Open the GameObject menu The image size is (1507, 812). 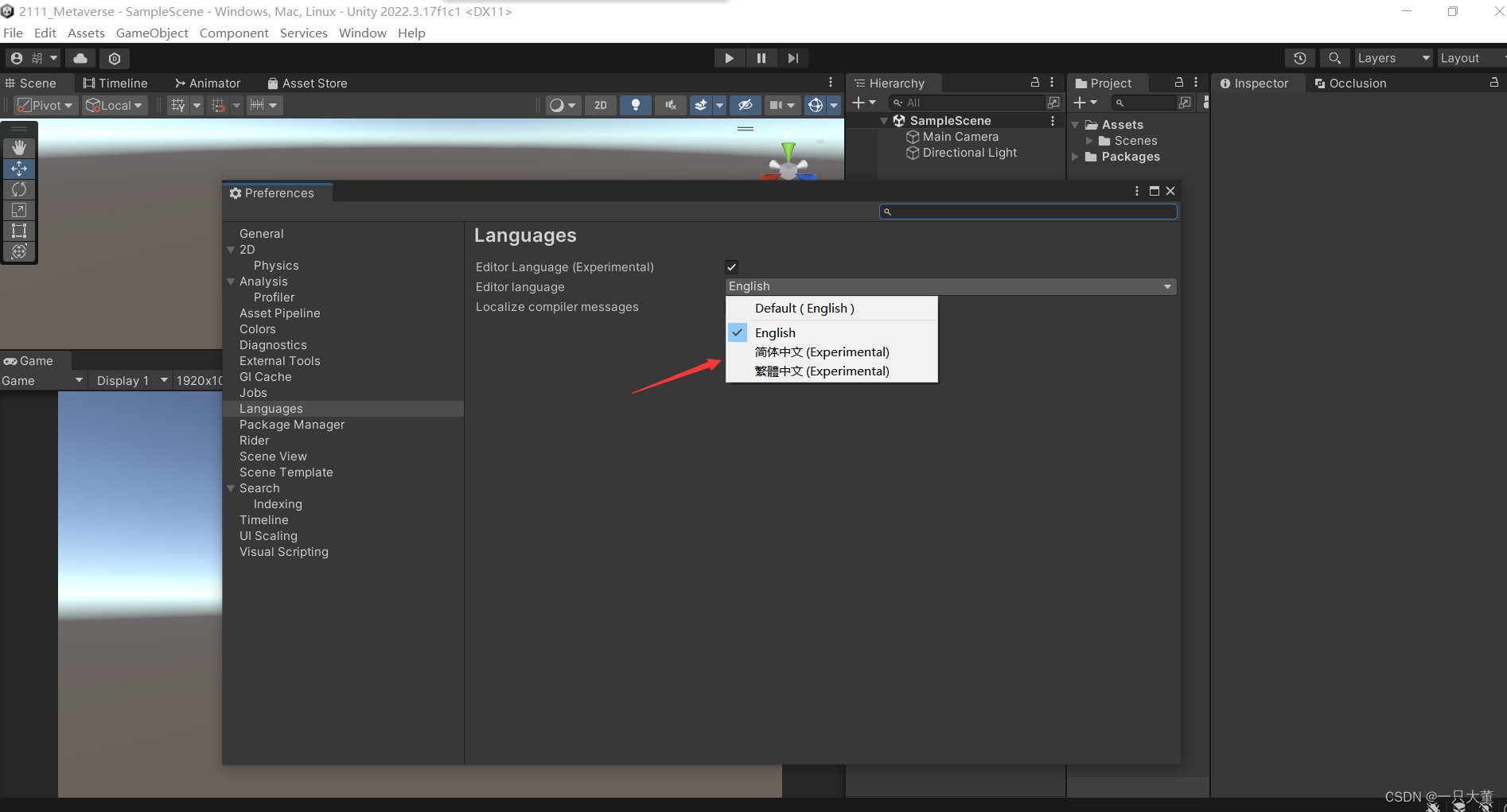click(152, 33)
